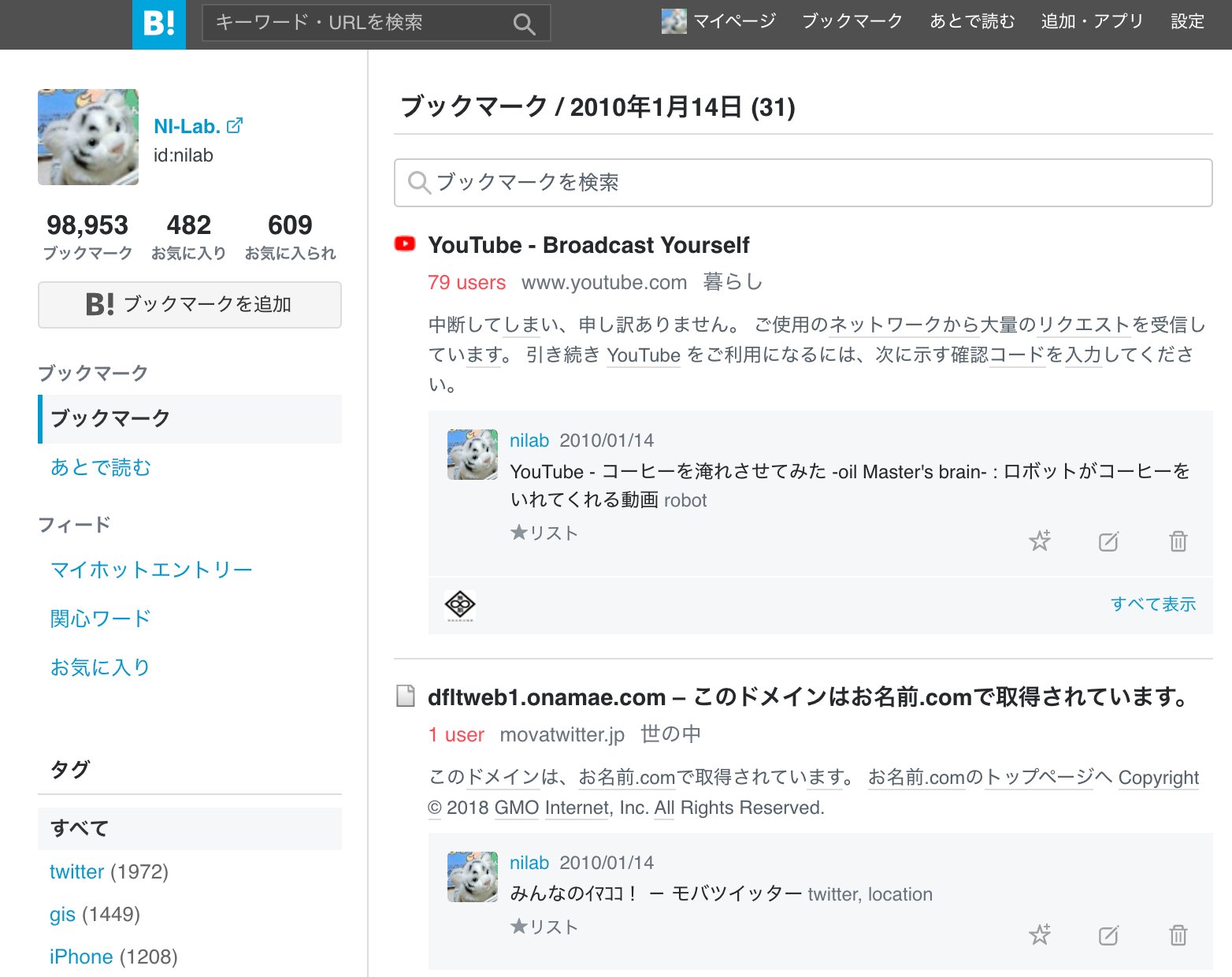
Task: Click the 79 users link
Action: click(x=466, y=282)
